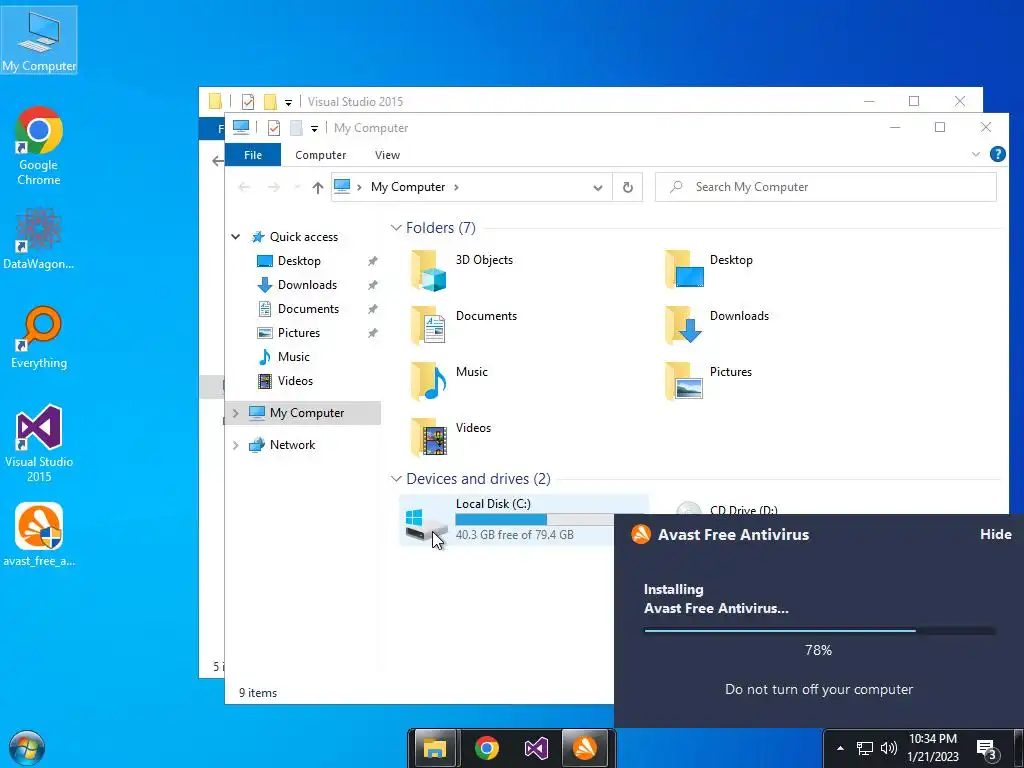Image resolution: width=1024 pixels, height=768 pixels.
Task: Collapse the Folders (7) group
Action: [x=396, y=227]
